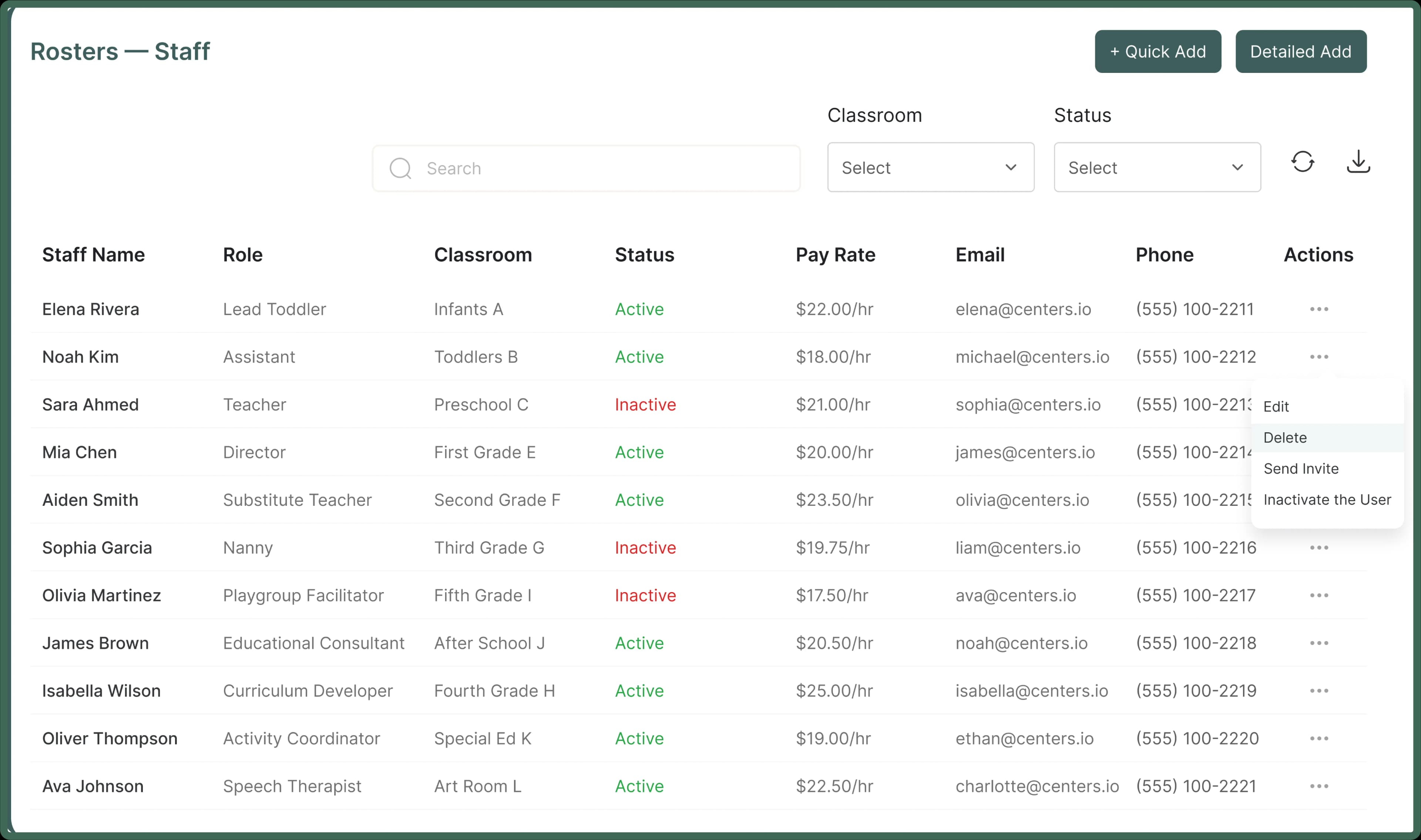Open the actions menu for Ava Johnson
The width and height of the screenshot is (1421, 840).
[x=1319, y=786]
